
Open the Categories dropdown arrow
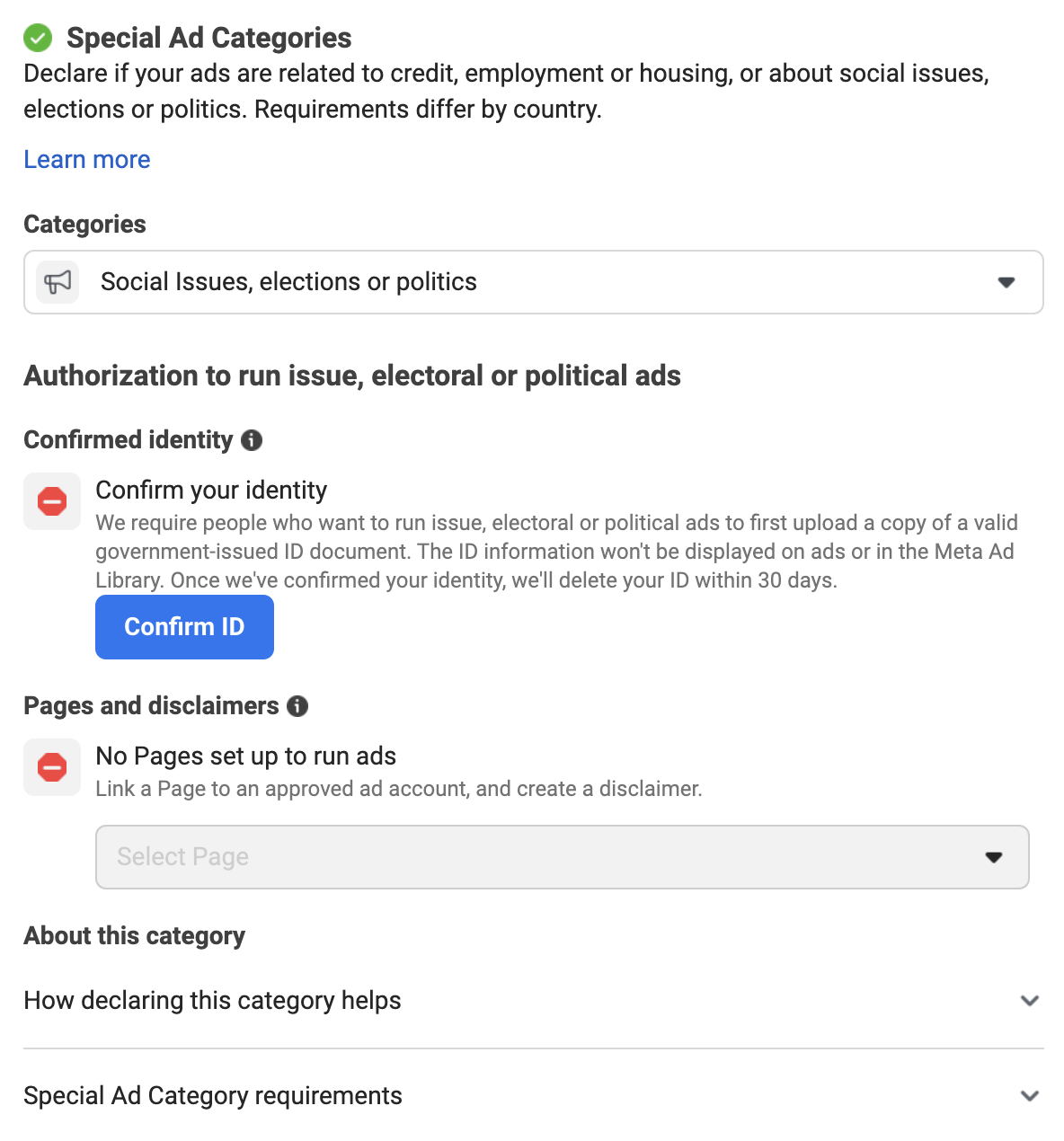1006,282
